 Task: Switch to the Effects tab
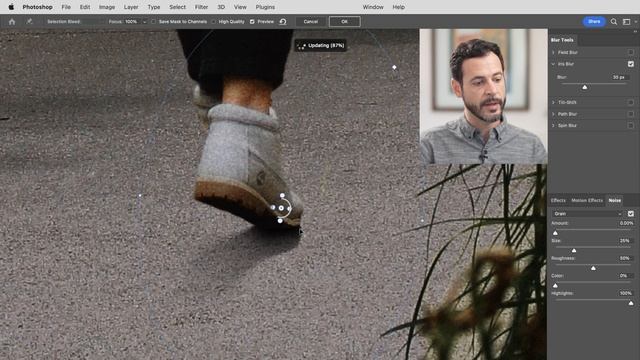tap(558, 200)
